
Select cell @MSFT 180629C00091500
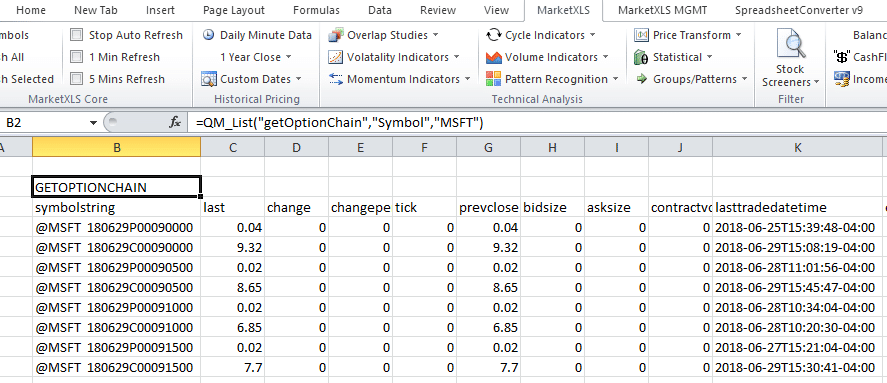point(117,367)
